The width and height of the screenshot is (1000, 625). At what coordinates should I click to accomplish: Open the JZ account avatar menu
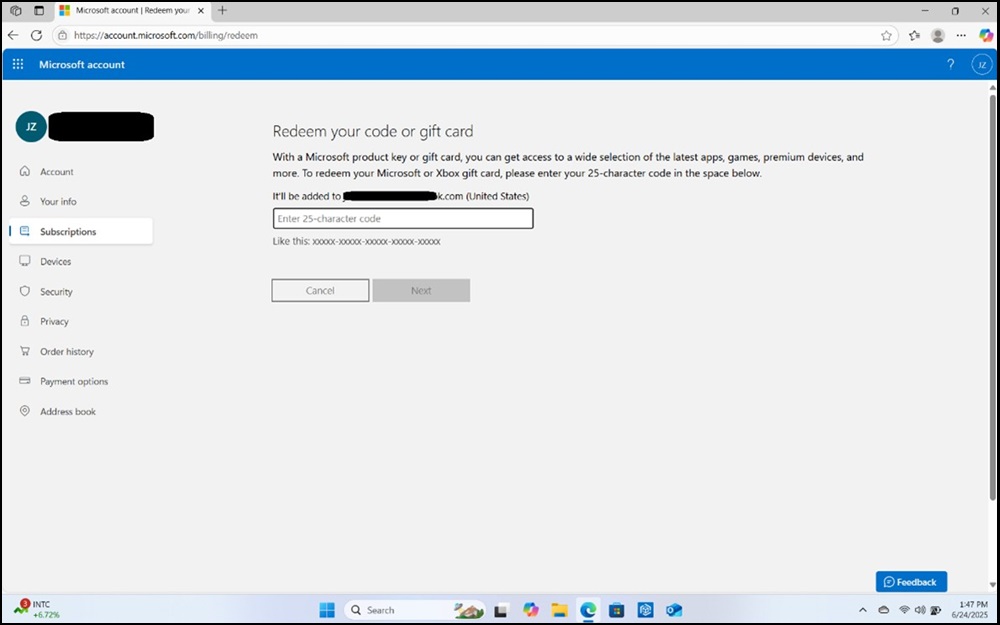point(981,64)
